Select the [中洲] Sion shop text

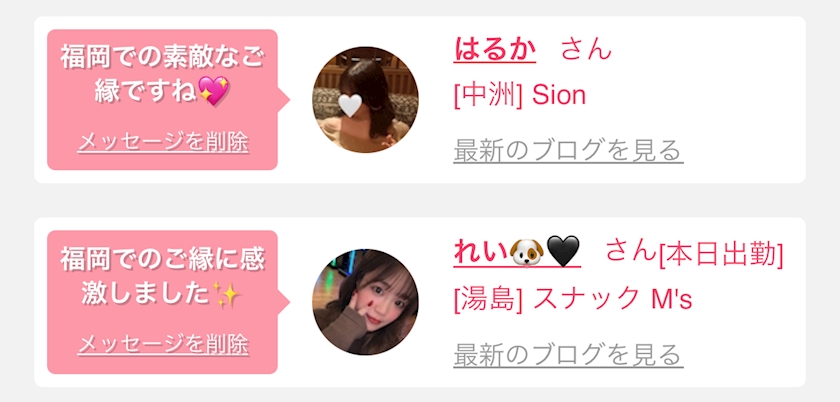(x=520, y=96)
